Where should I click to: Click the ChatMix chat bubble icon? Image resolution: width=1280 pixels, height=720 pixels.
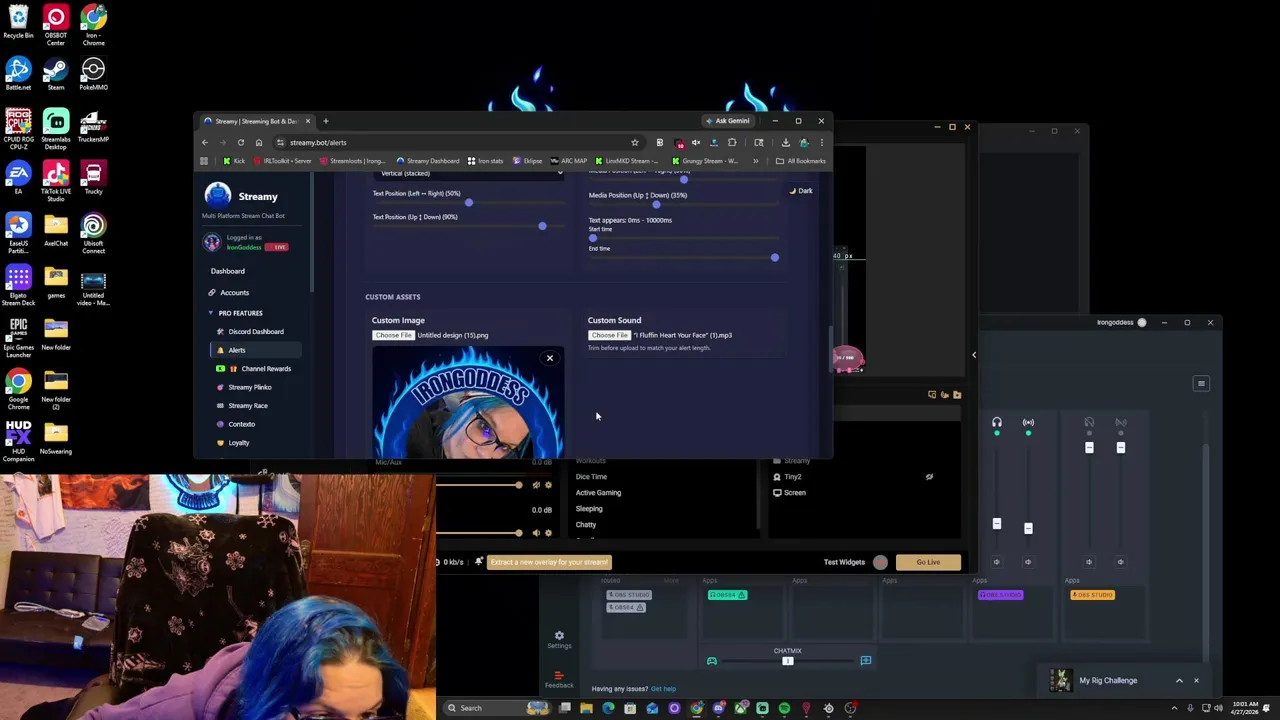(865, 661)
